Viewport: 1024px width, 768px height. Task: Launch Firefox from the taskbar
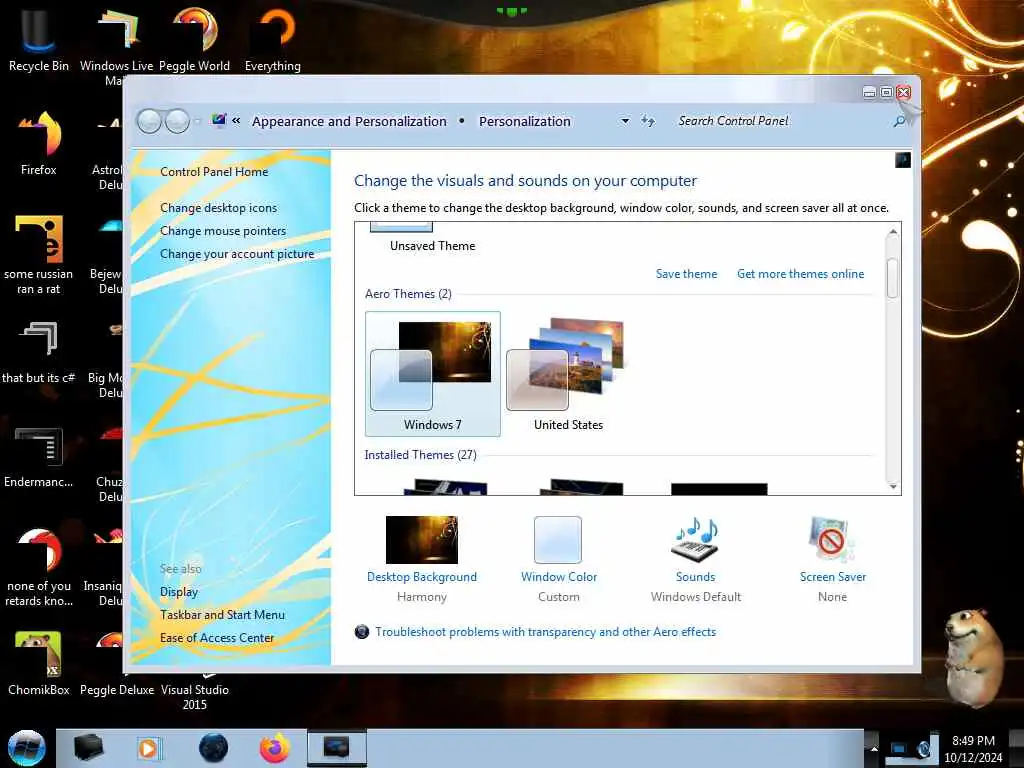275,748
